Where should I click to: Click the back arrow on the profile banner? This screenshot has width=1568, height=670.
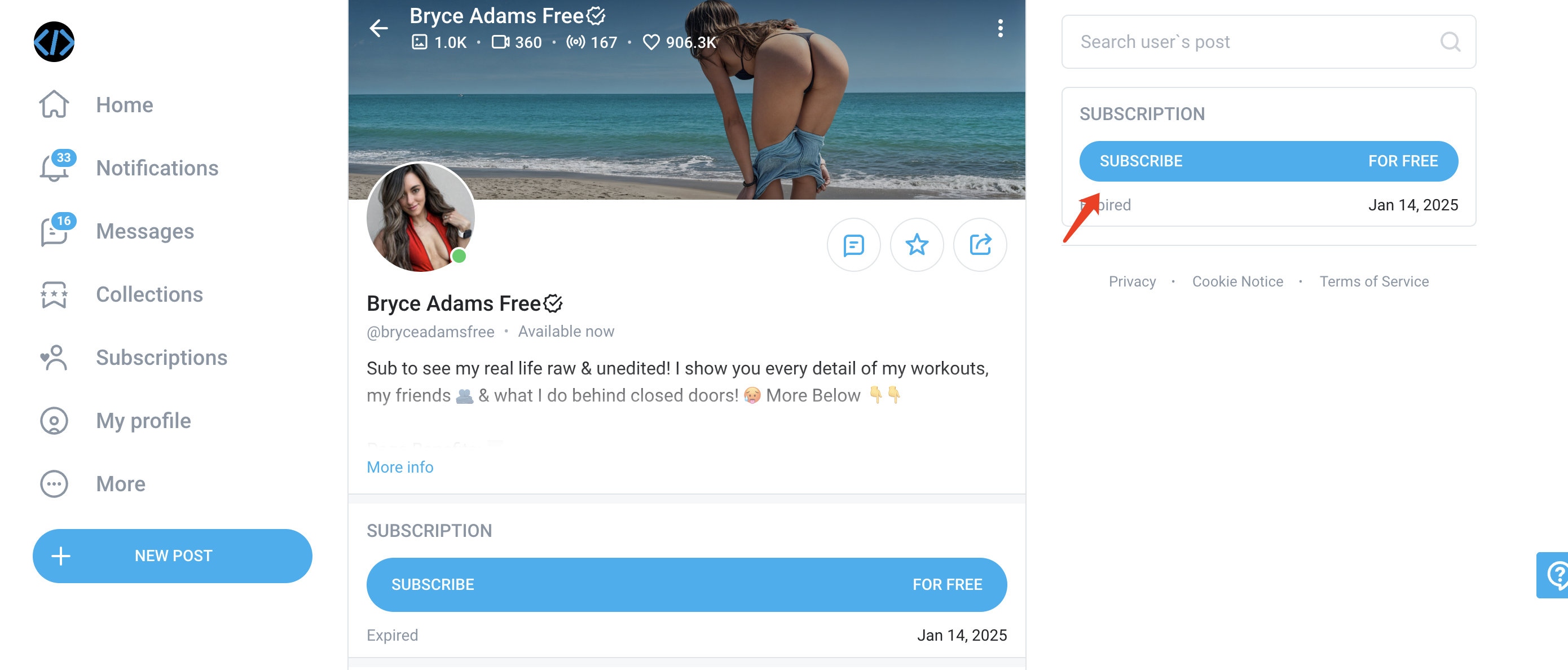(378, 28)
